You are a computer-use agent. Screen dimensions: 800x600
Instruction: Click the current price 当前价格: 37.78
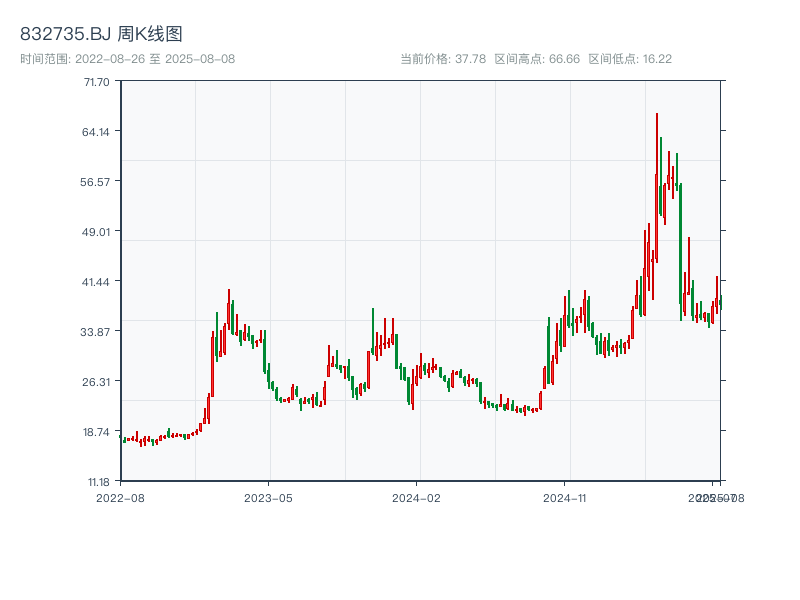tap(443, 59)
